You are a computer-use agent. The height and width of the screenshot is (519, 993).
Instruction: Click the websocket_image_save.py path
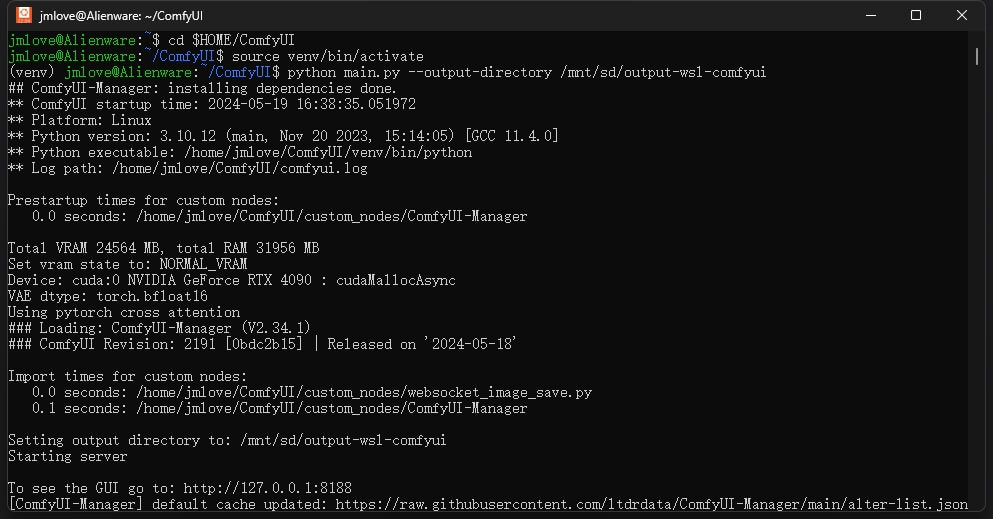tap(364, 392)
